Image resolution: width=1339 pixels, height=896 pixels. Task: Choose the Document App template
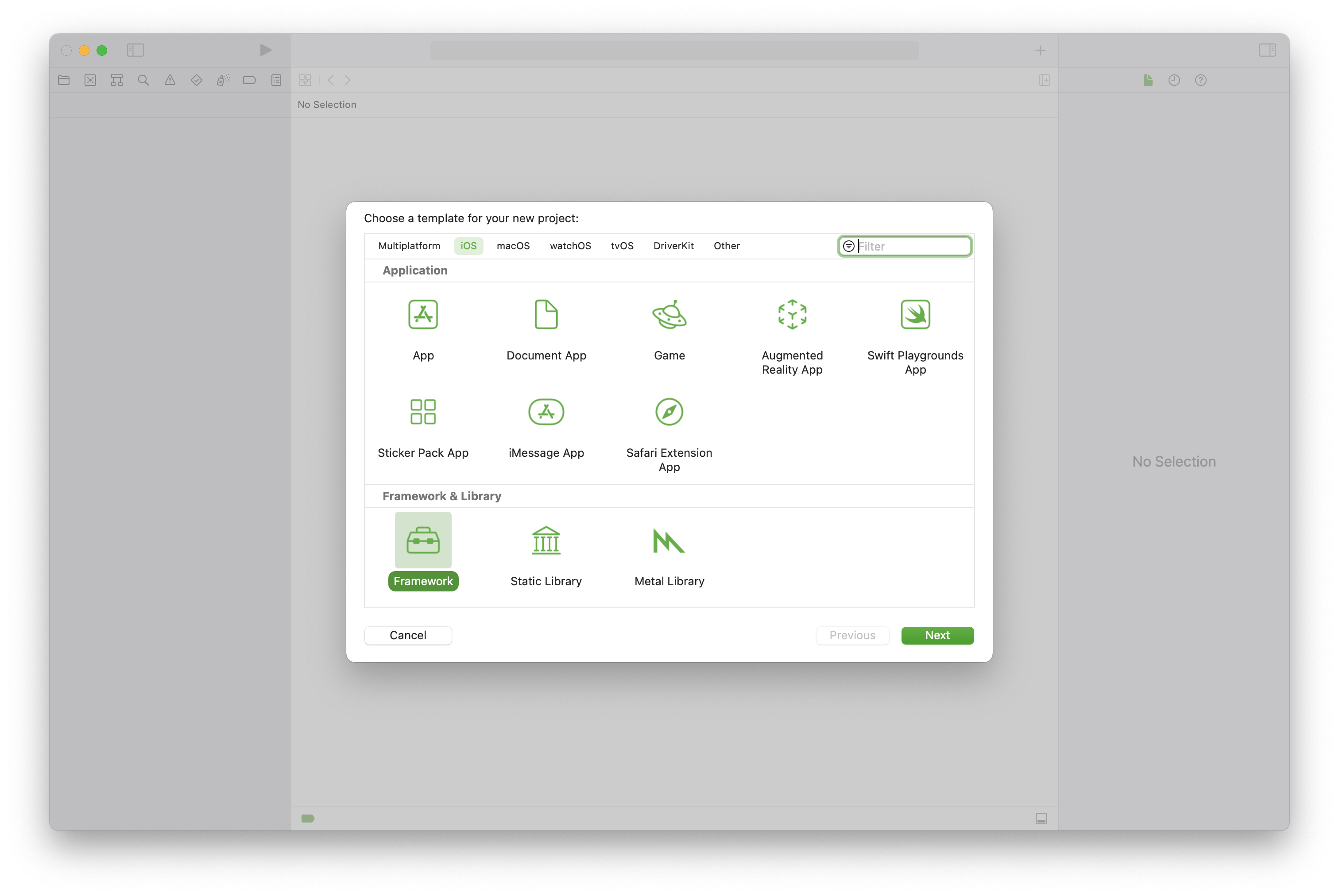[546, 315]
